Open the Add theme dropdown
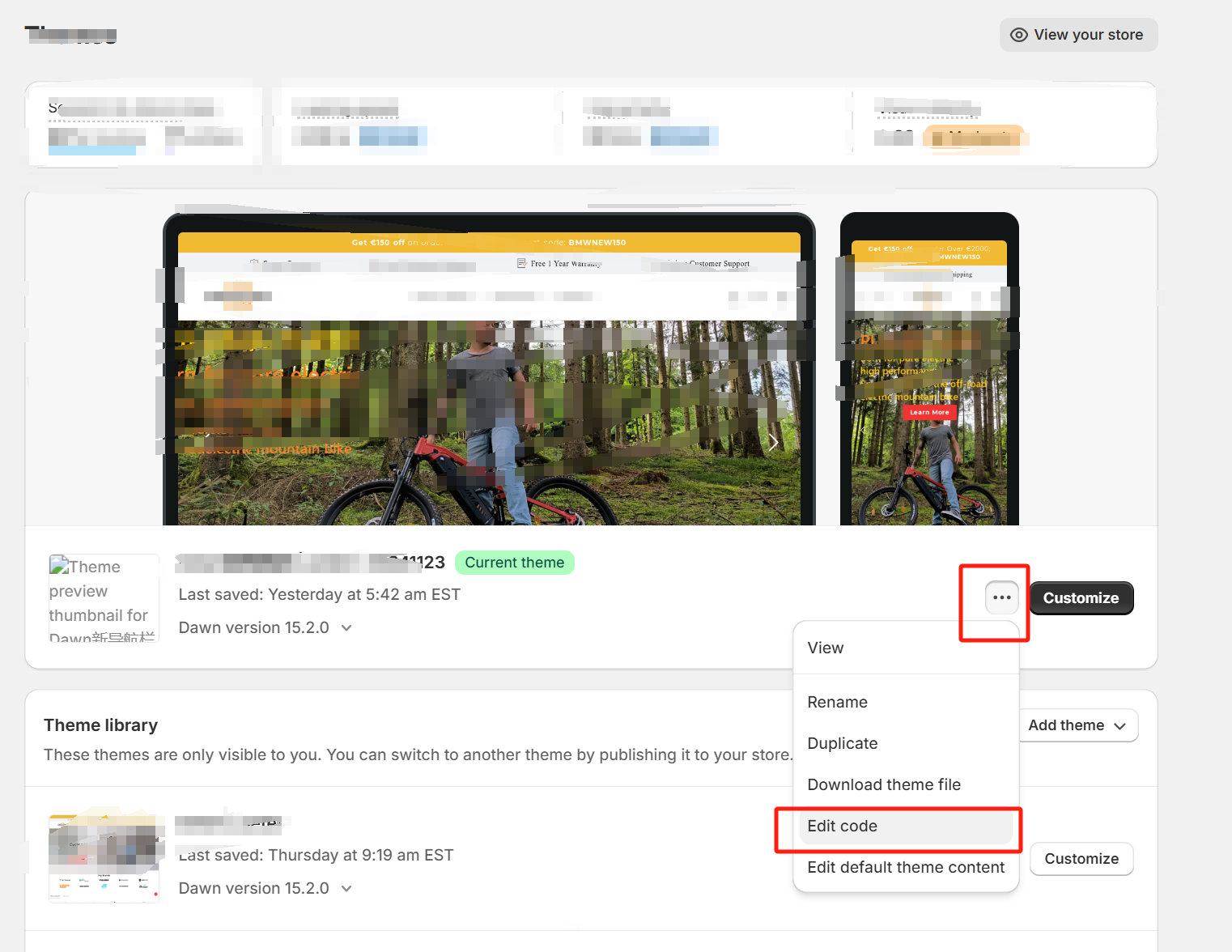This screenshot has width=1232, height=952. click(x=1077, y=725)
